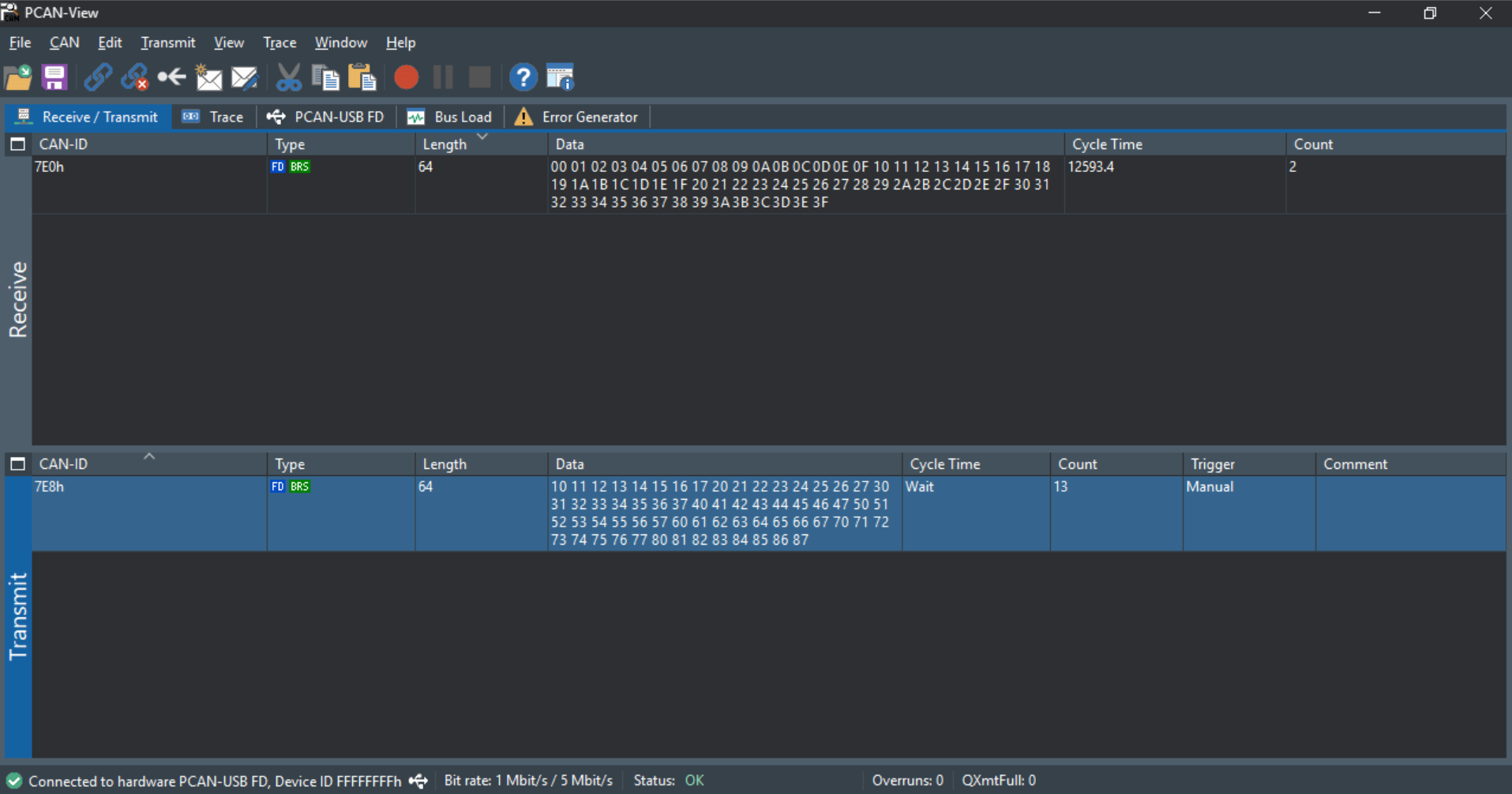The image size is (1512, 794).
Task: Sort Receive list by Length column header
Action: [x=481, y=144]
